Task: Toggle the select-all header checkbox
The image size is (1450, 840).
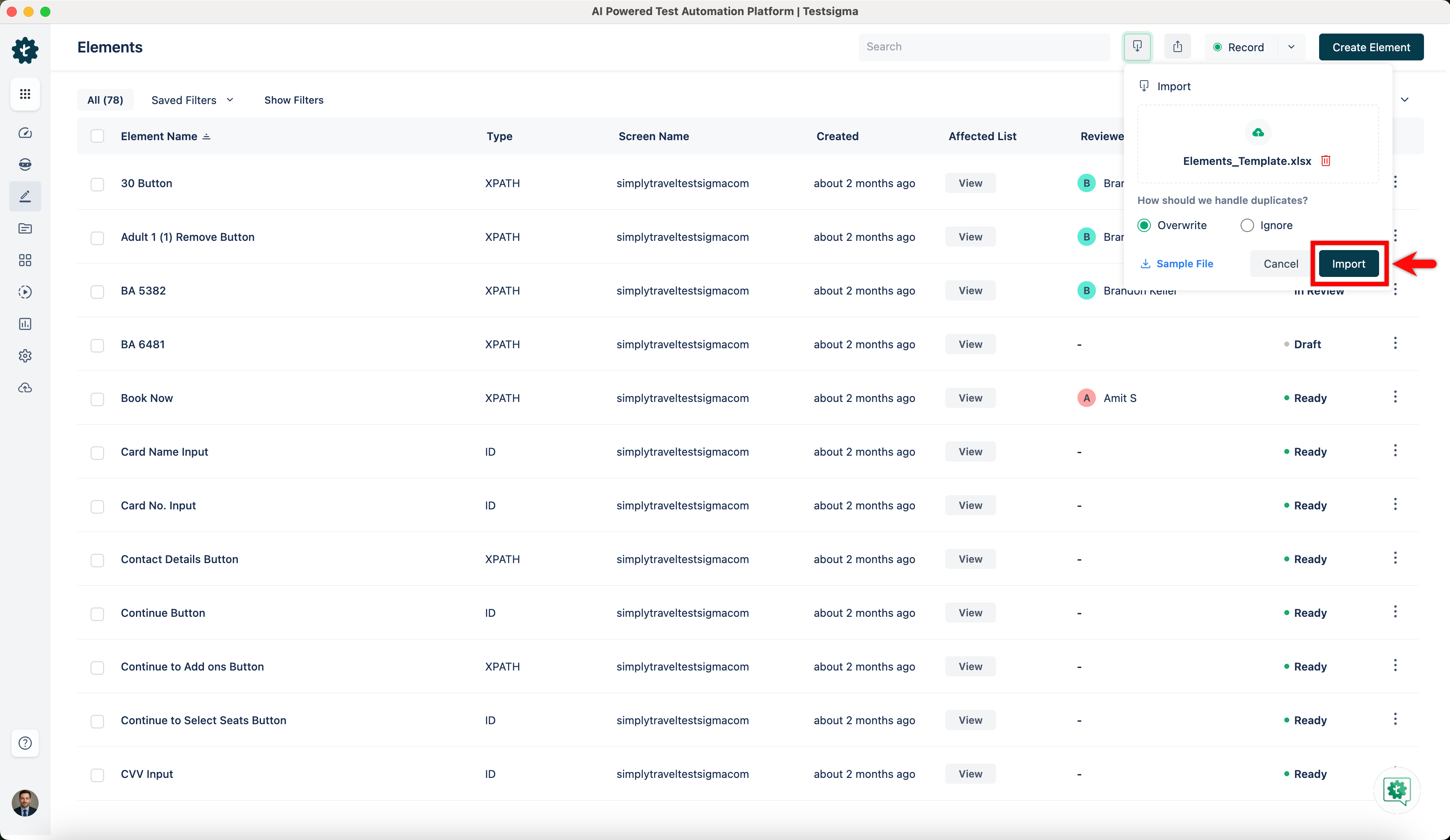Action: (97, 136)
